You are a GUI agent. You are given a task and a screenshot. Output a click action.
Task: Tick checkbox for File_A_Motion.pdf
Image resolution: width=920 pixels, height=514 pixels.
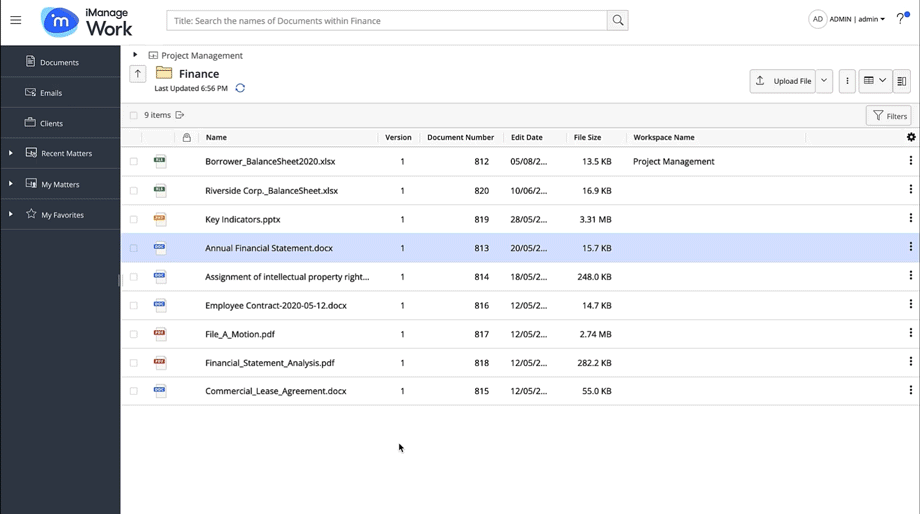pos(134,335)
